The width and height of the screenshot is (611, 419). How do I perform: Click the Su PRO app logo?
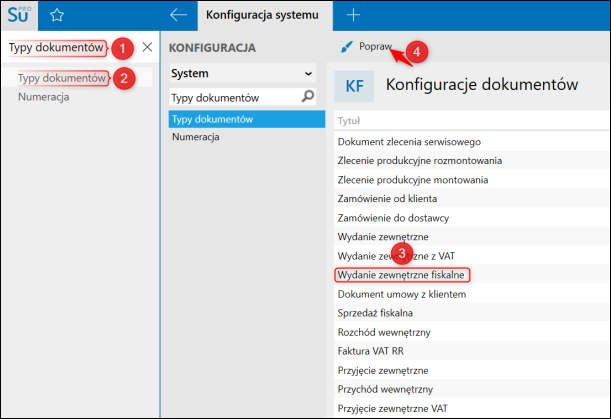click(x=19, y=15)
